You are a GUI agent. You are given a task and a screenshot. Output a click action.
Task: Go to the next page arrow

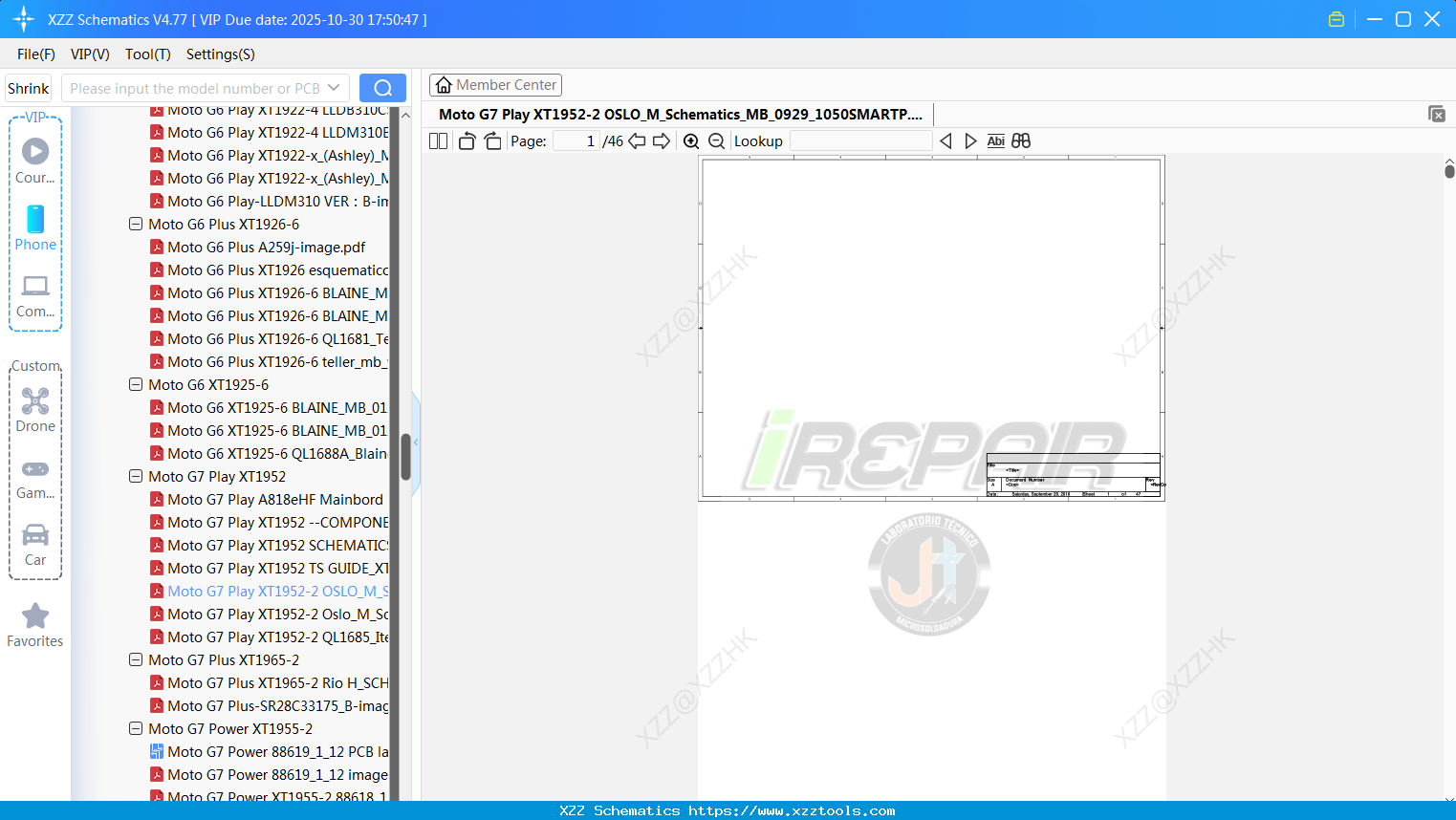pyautogui.click(x=662, y=141)
